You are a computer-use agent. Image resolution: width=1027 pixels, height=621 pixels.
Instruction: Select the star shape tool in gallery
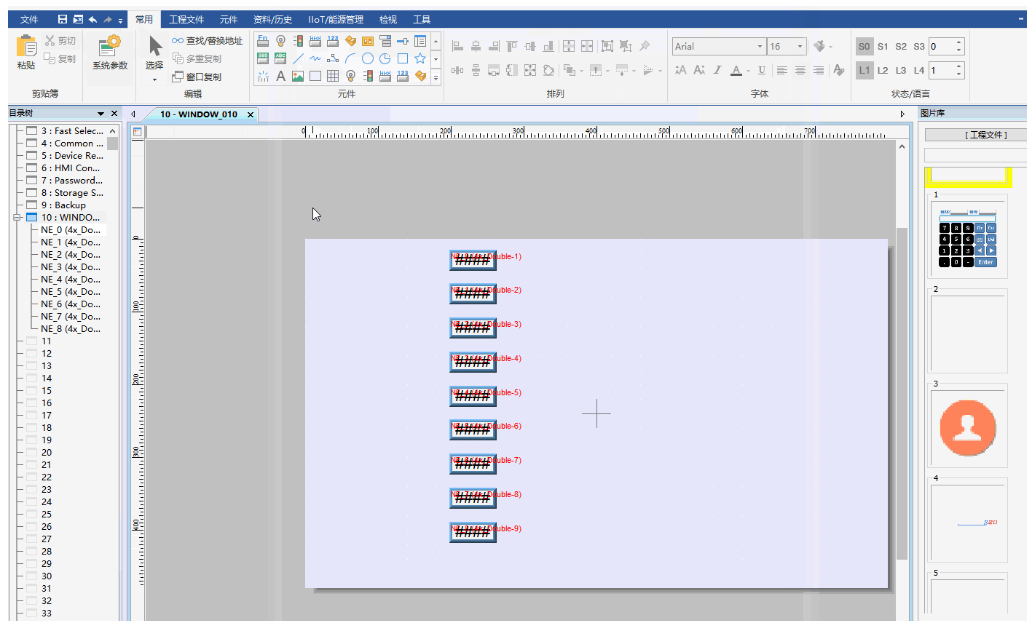point(420,59)
